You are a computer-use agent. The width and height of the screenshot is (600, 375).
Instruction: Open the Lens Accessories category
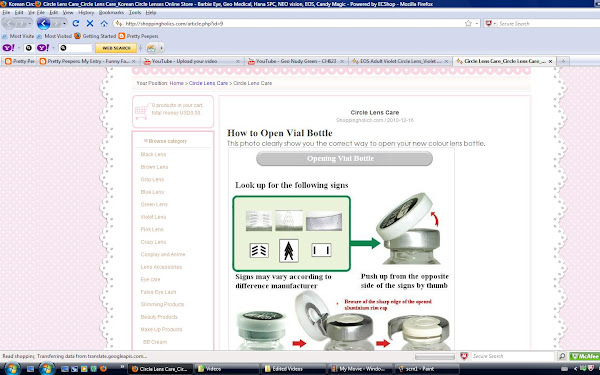tap(161, 267)
